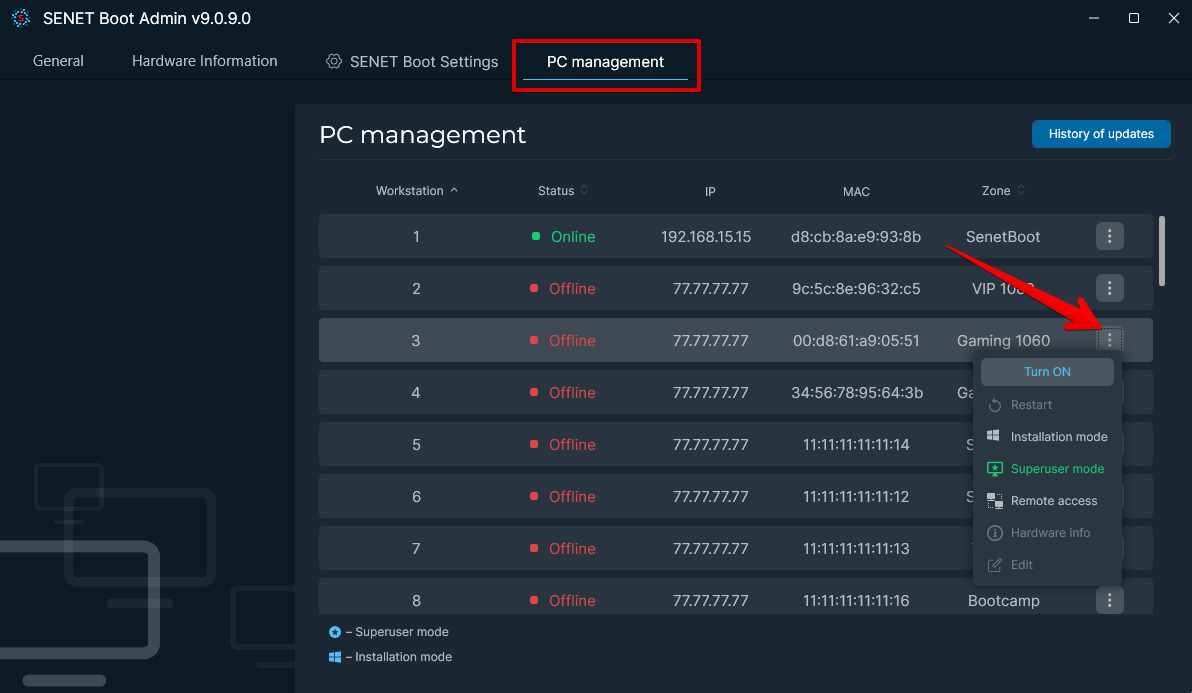The height and width of the screenshot is (693, 1192).
Task: View Hardware info from the context menu
Action: pos(1050,532)
